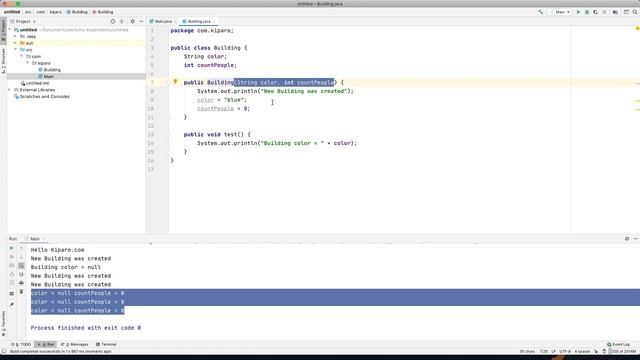Screen dimensions: 640x360
Task: Rerun Main in the Run panel
Action: [x=11, y=248]
